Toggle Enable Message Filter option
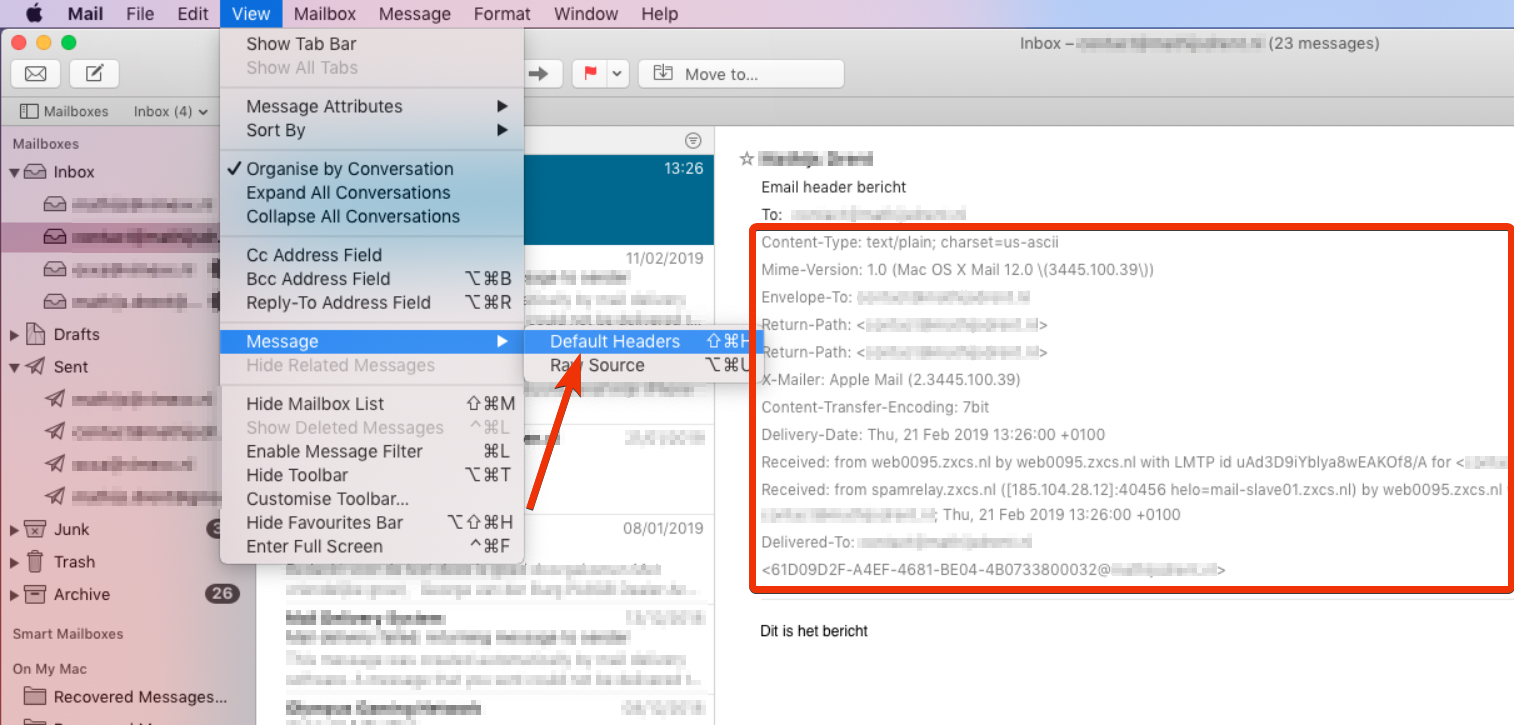1514x725 pixels. (334, 451)
